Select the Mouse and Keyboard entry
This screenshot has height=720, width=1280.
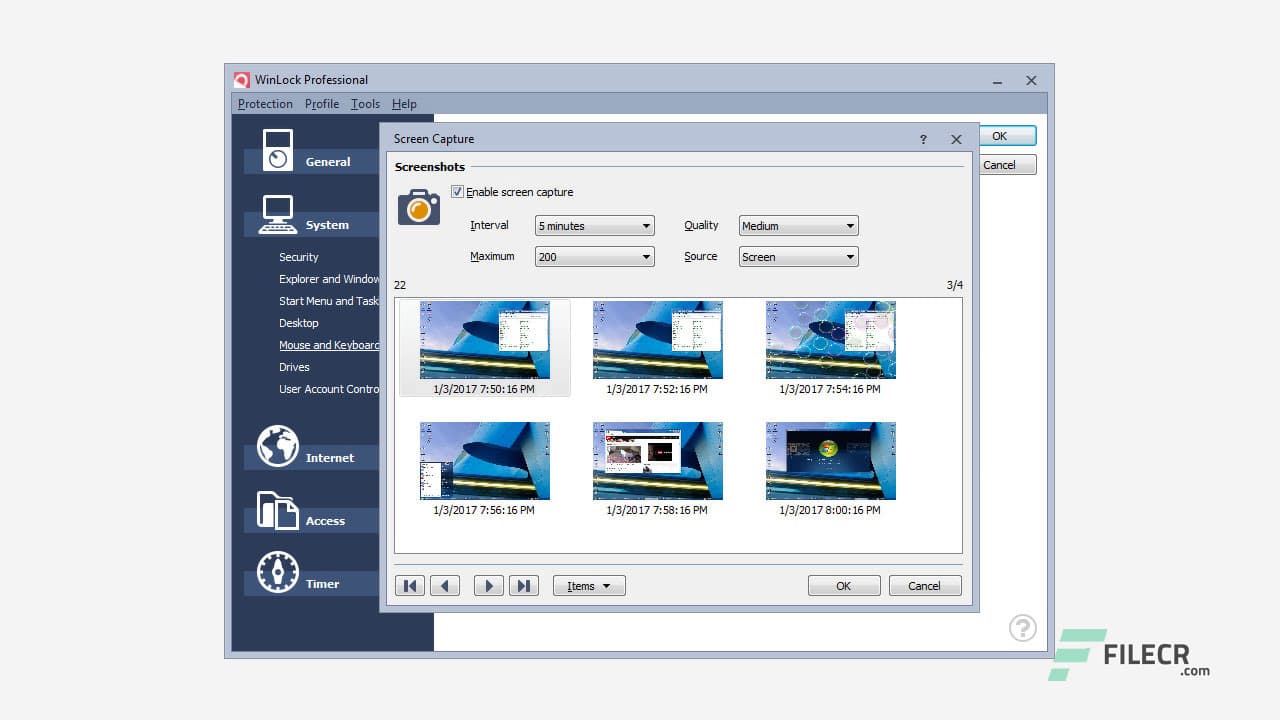[x=330, y=344]
